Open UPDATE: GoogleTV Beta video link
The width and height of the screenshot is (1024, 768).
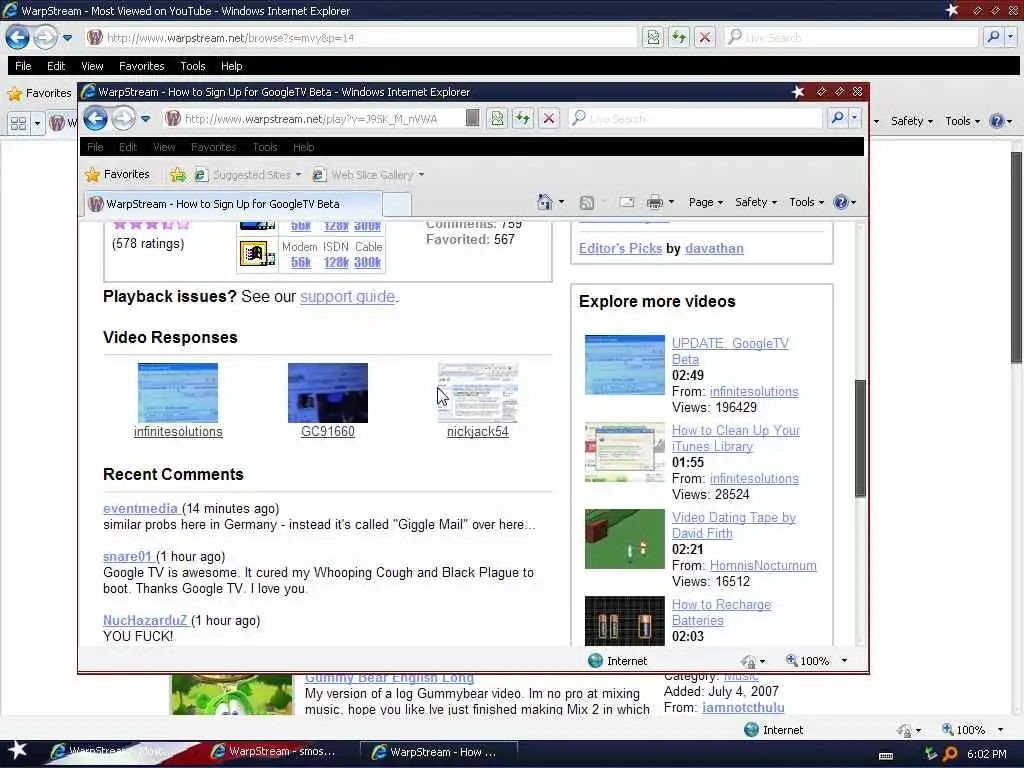coord(730,351)
